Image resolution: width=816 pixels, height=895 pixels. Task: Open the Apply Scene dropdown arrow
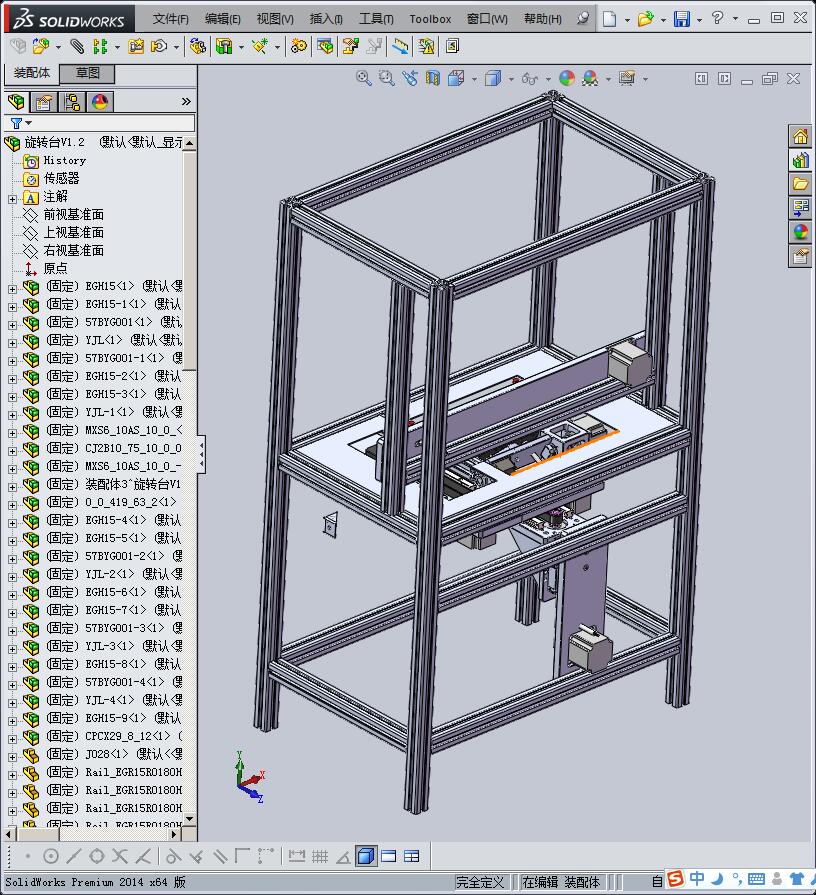pyautogui.click(x=608, y=79)
